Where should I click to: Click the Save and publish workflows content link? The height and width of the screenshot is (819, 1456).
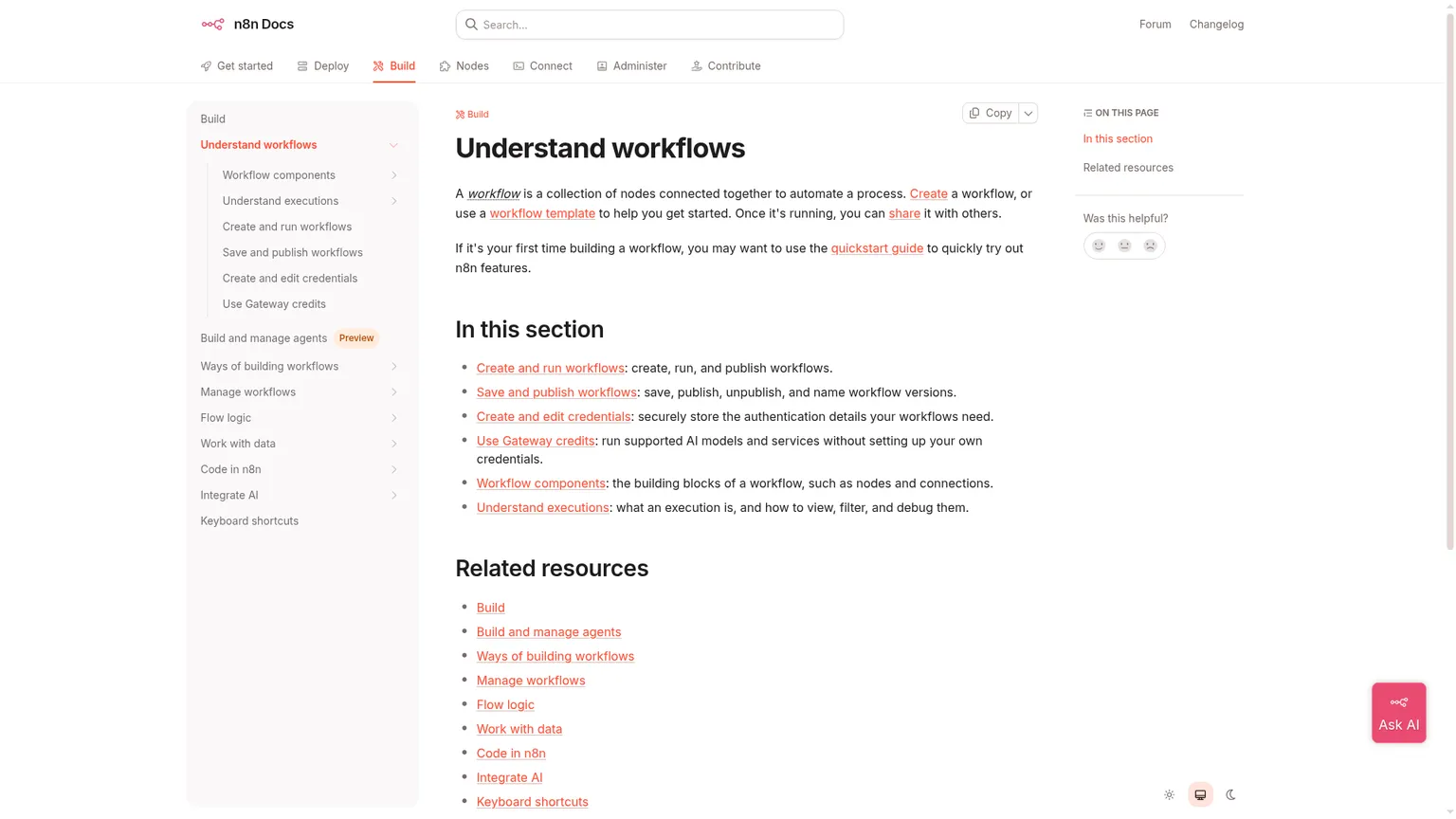click(556, 392)
